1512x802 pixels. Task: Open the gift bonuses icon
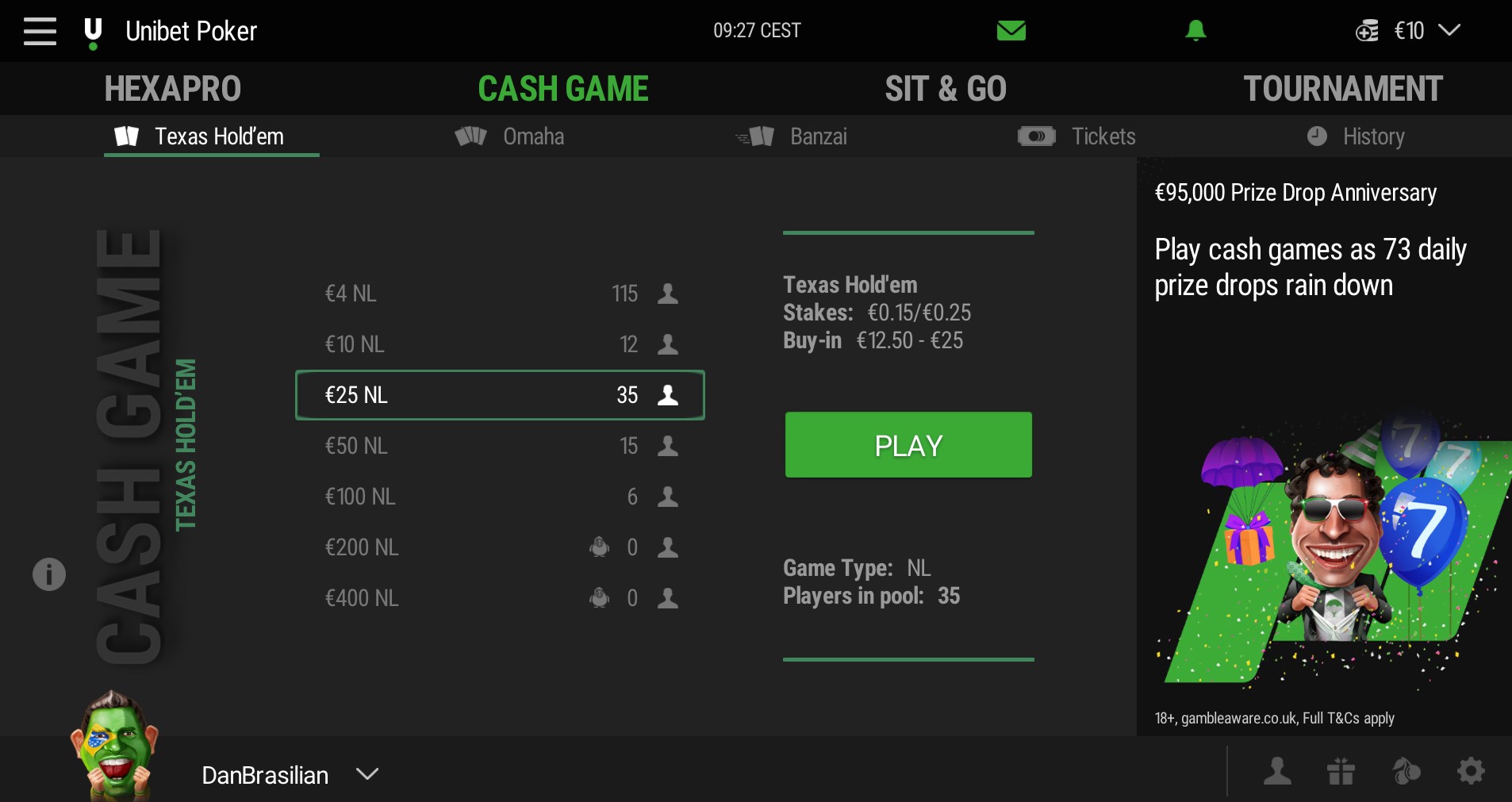tap(1341, 770)
